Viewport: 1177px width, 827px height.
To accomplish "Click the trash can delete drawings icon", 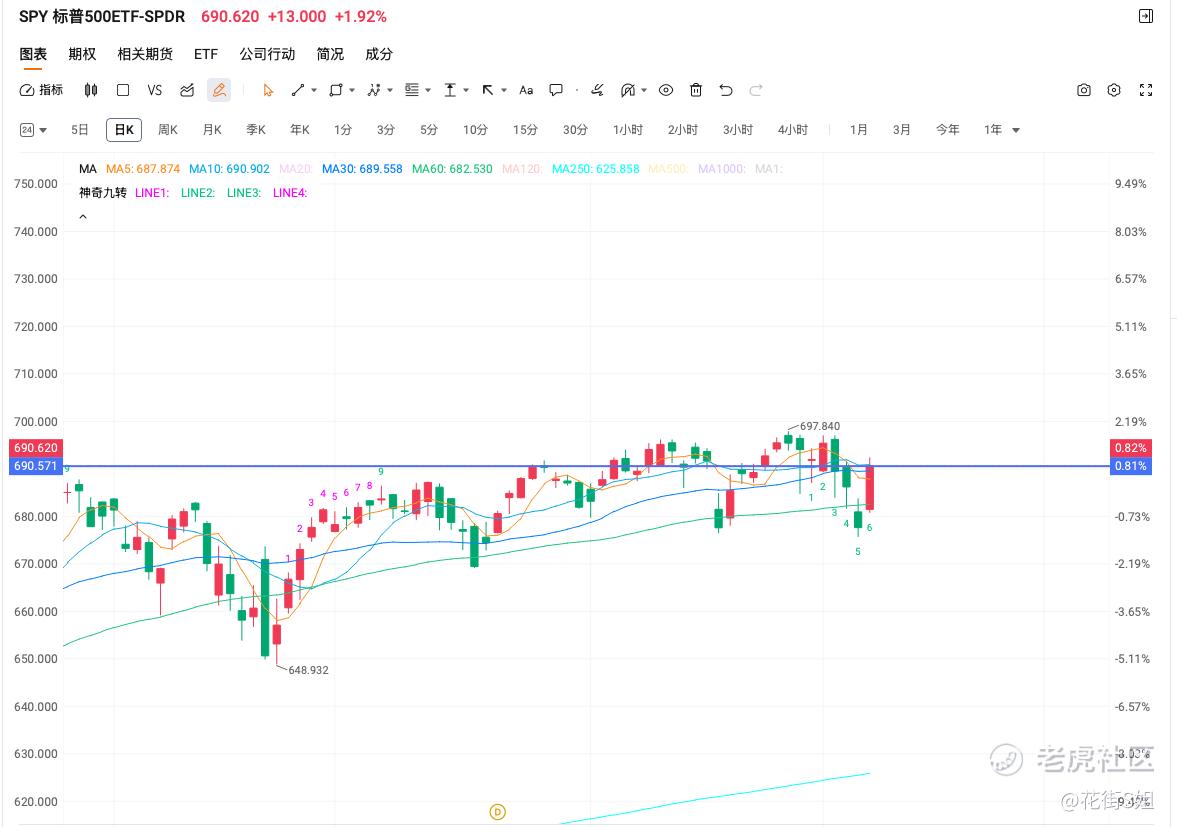I will point(696,90).
